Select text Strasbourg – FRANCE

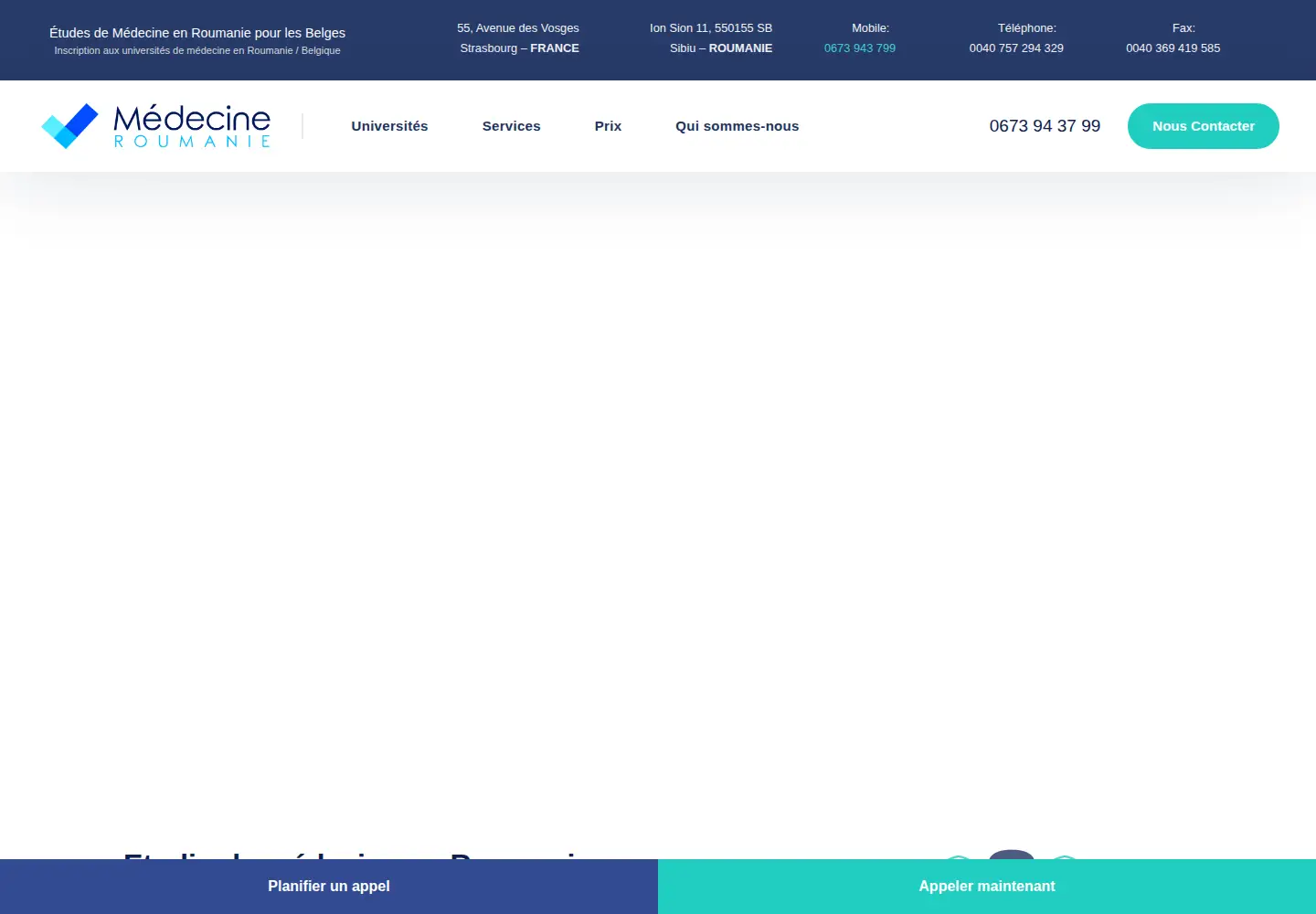(519, 48)
